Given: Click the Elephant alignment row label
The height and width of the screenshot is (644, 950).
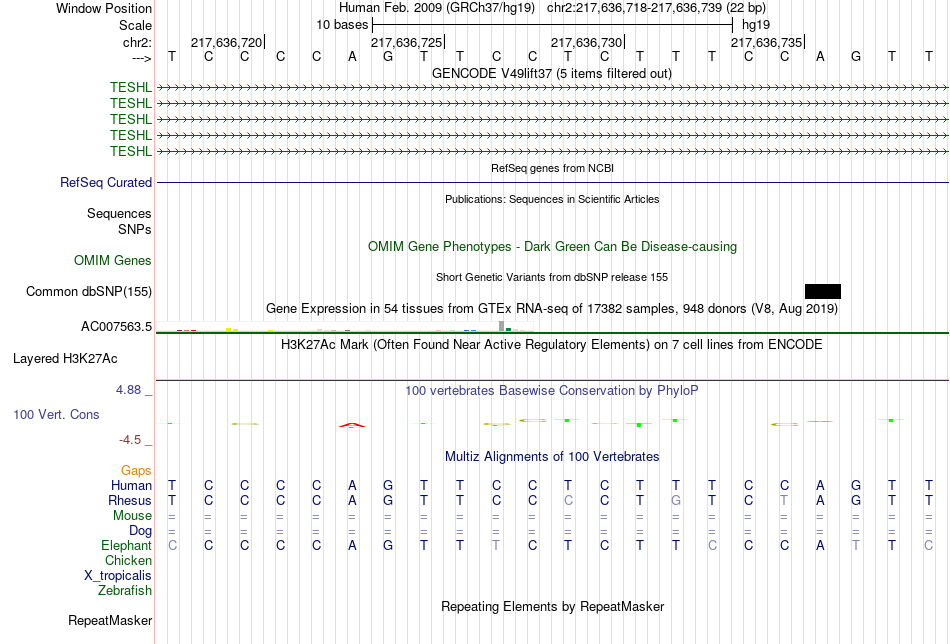Looking at the screenshot, I should coord(127,546).
